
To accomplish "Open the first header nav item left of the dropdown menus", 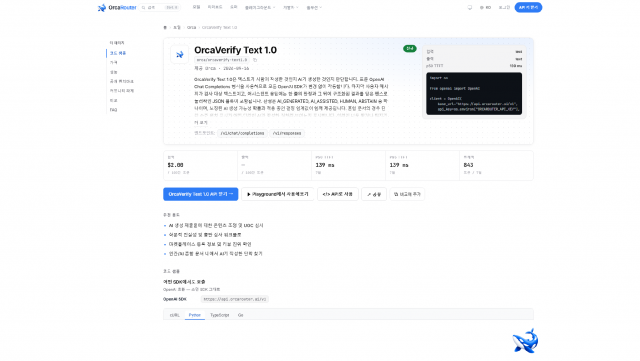I will [x=196, y=7].
